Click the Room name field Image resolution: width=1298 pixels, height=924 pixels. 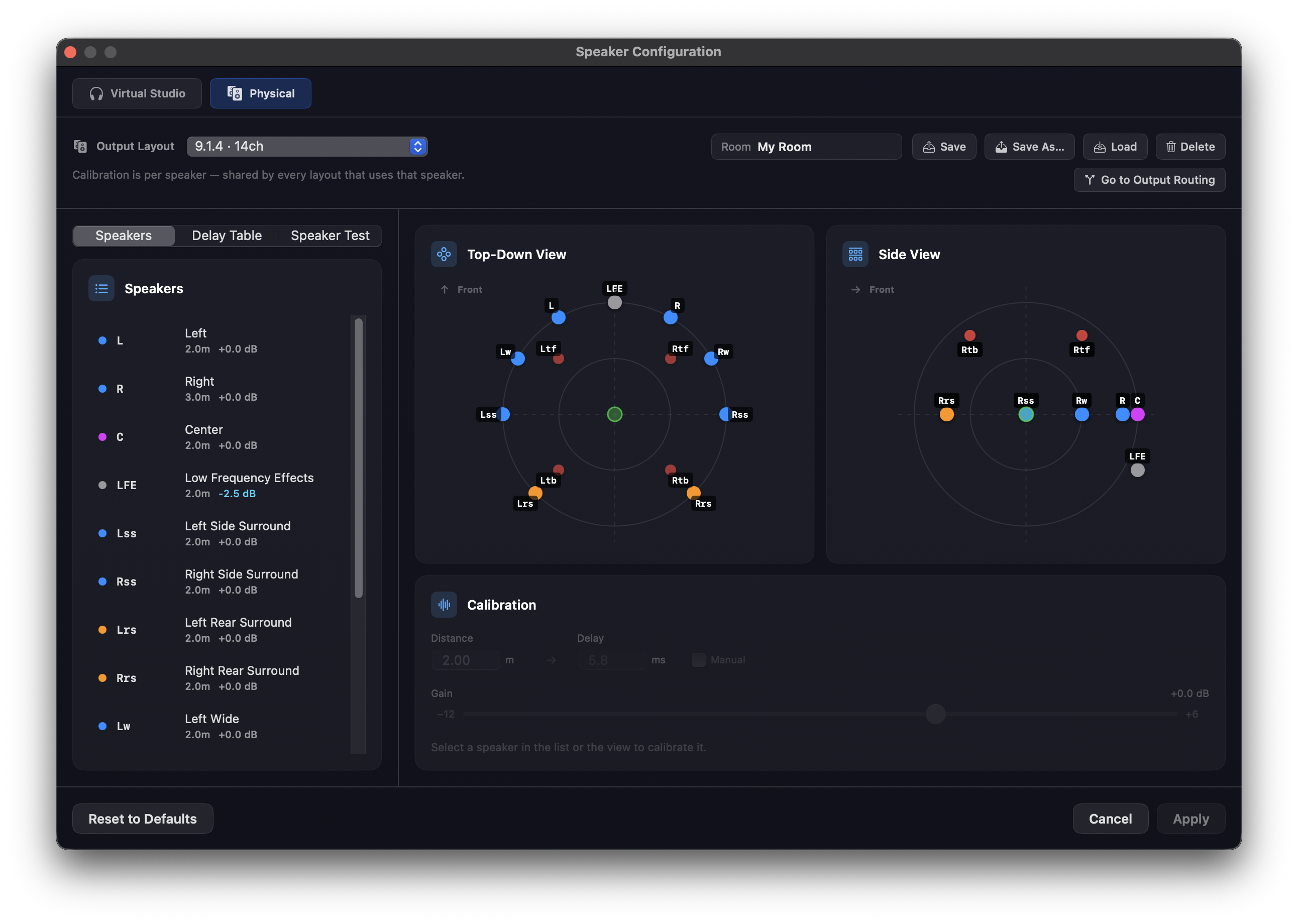pos(806,147)
